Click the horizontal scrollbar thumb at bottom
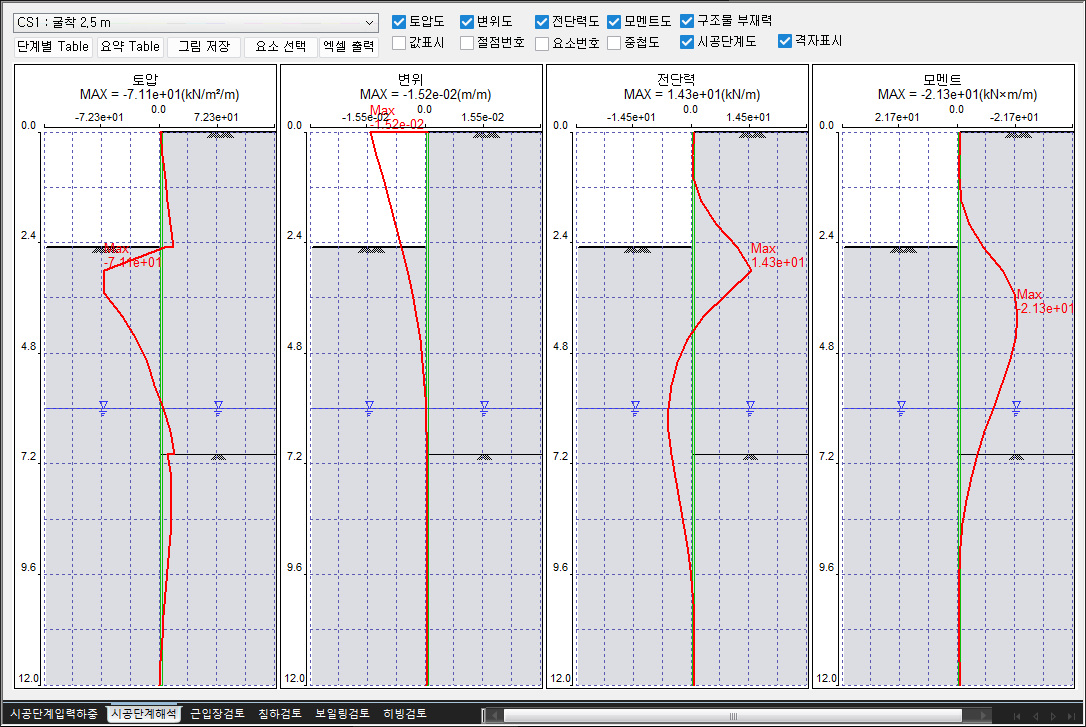 point(730,715)
